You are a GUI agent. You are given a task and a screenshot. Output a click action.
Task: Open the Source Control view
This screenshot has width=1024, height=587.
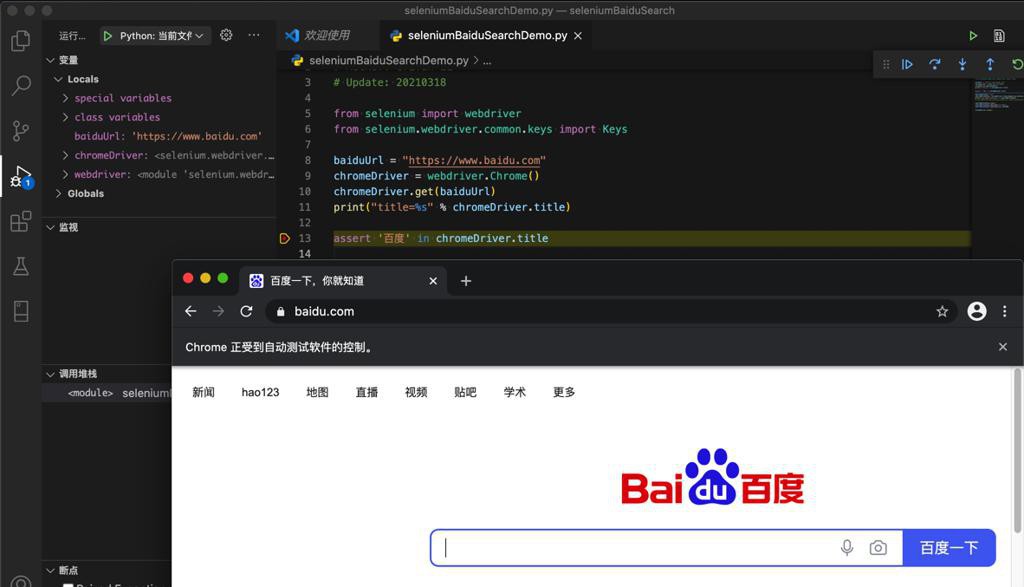[x=21, y=131]
